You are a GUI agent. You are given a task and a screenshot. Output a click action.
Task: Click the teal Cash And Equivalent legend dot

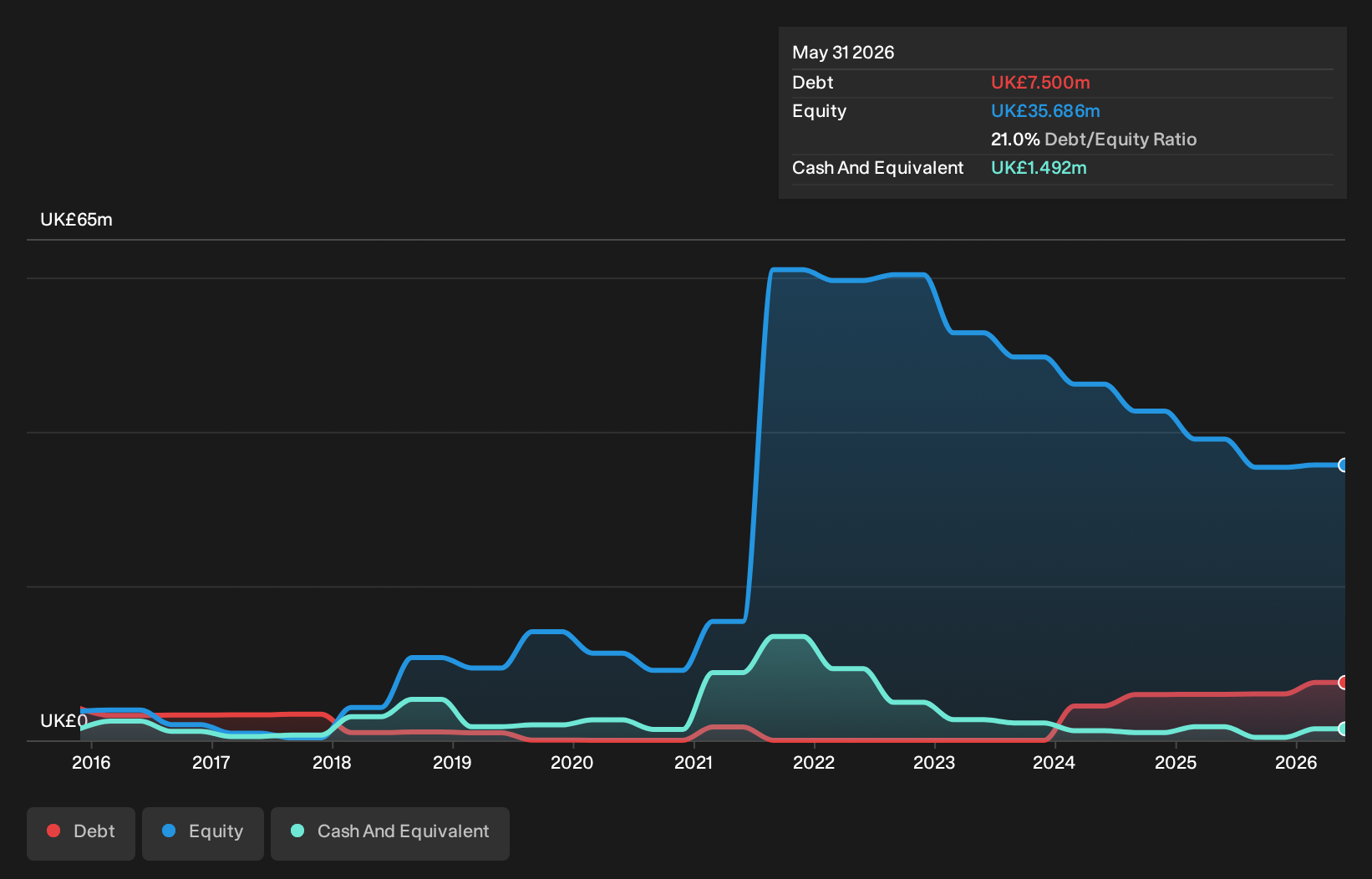point(297,831)
